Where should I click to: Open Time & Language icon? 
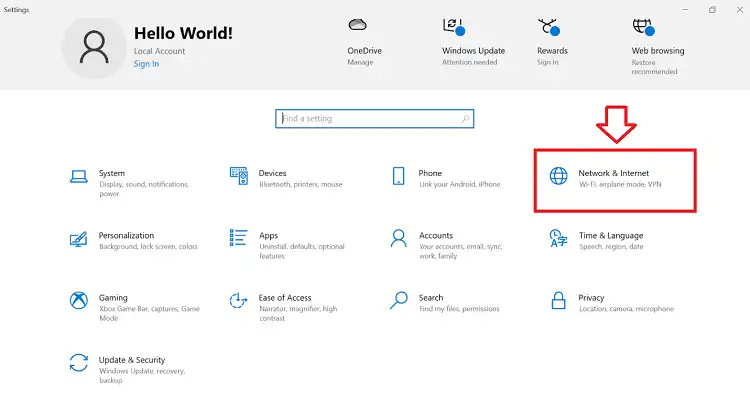[x=558, y=238]
